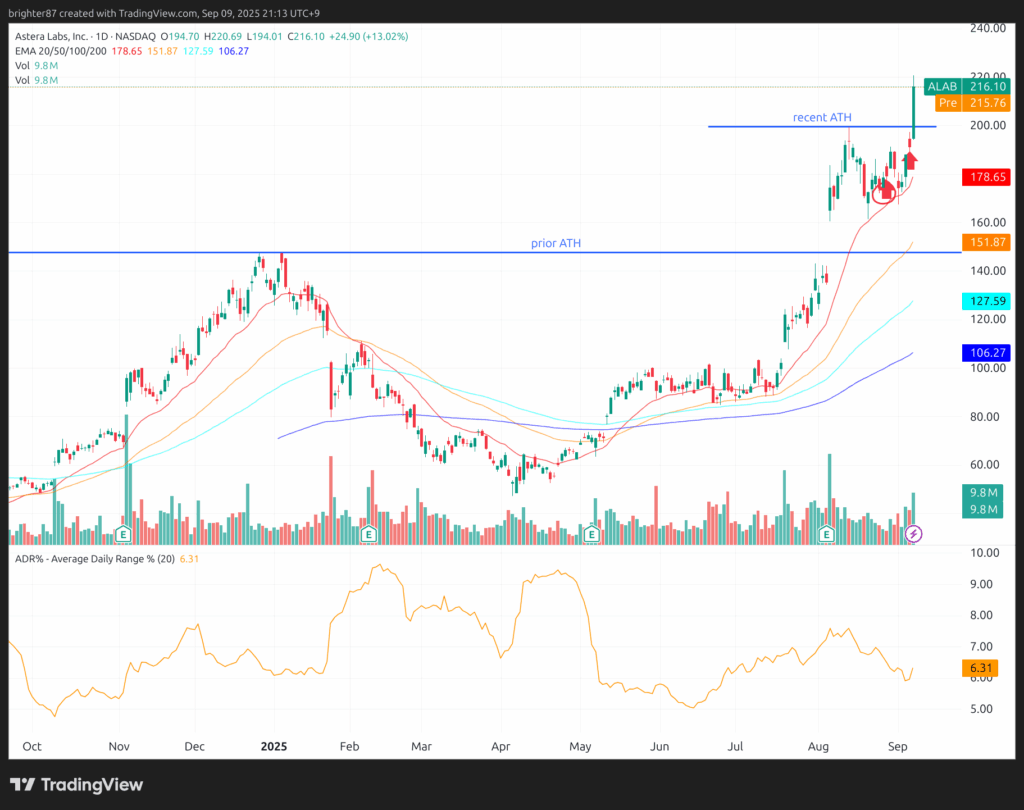Click the cyan 127.59 value in the EMA legend

198,51
